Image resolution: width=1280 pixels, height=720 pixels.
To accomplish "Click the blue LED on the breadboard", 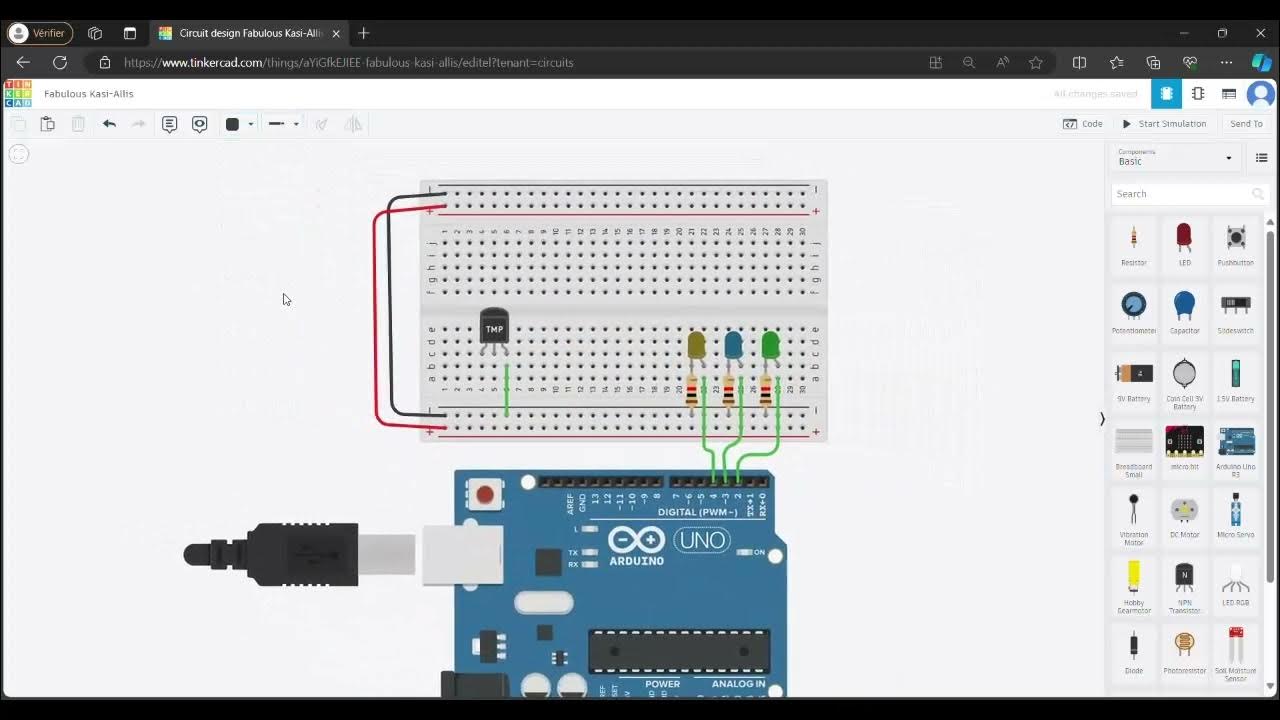I will [733, 346].
